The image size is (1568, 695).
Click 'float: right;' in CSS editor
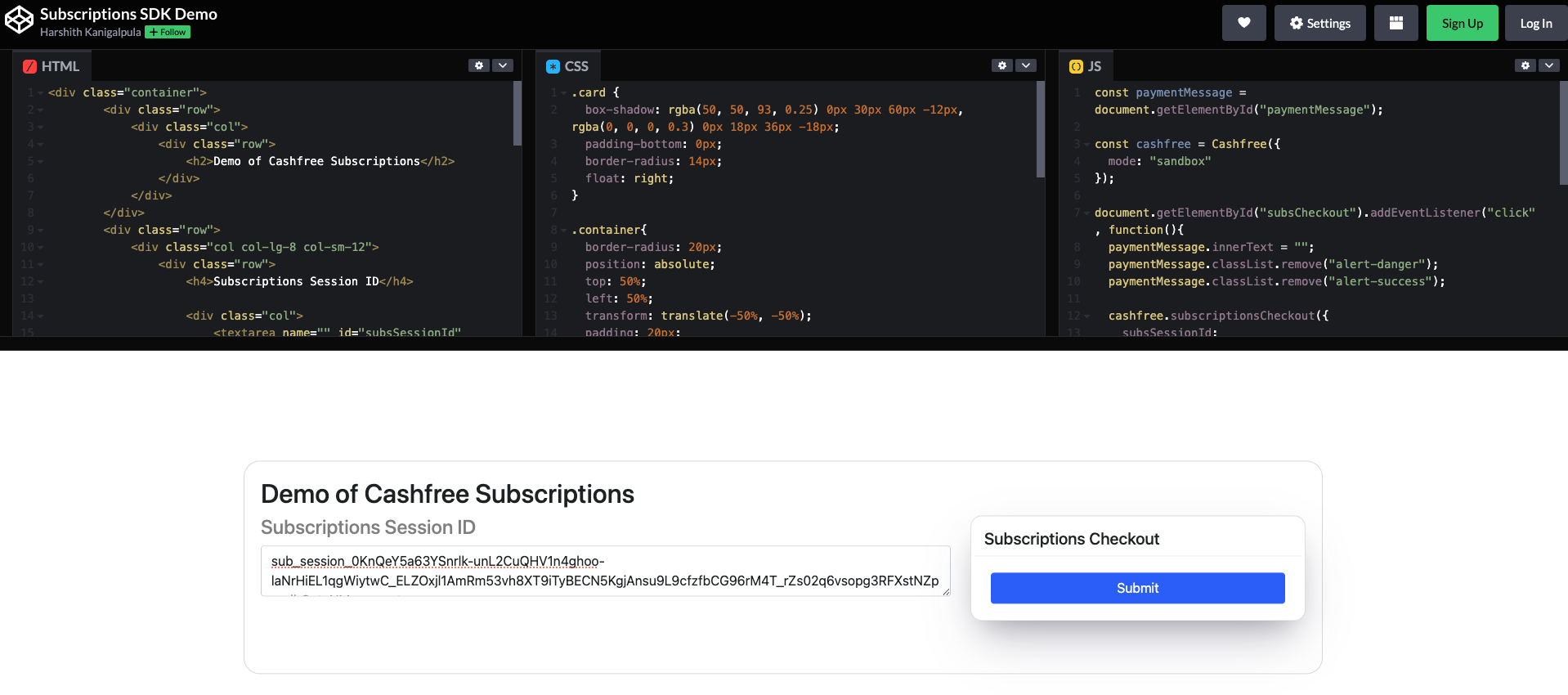click(629, 179)
